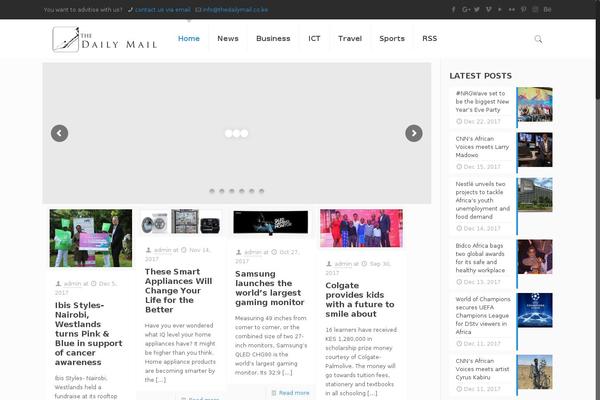The image size is (600, 400).
Task: Open '#NRGWave set to be the biggest' latest post
Action: 482,101
